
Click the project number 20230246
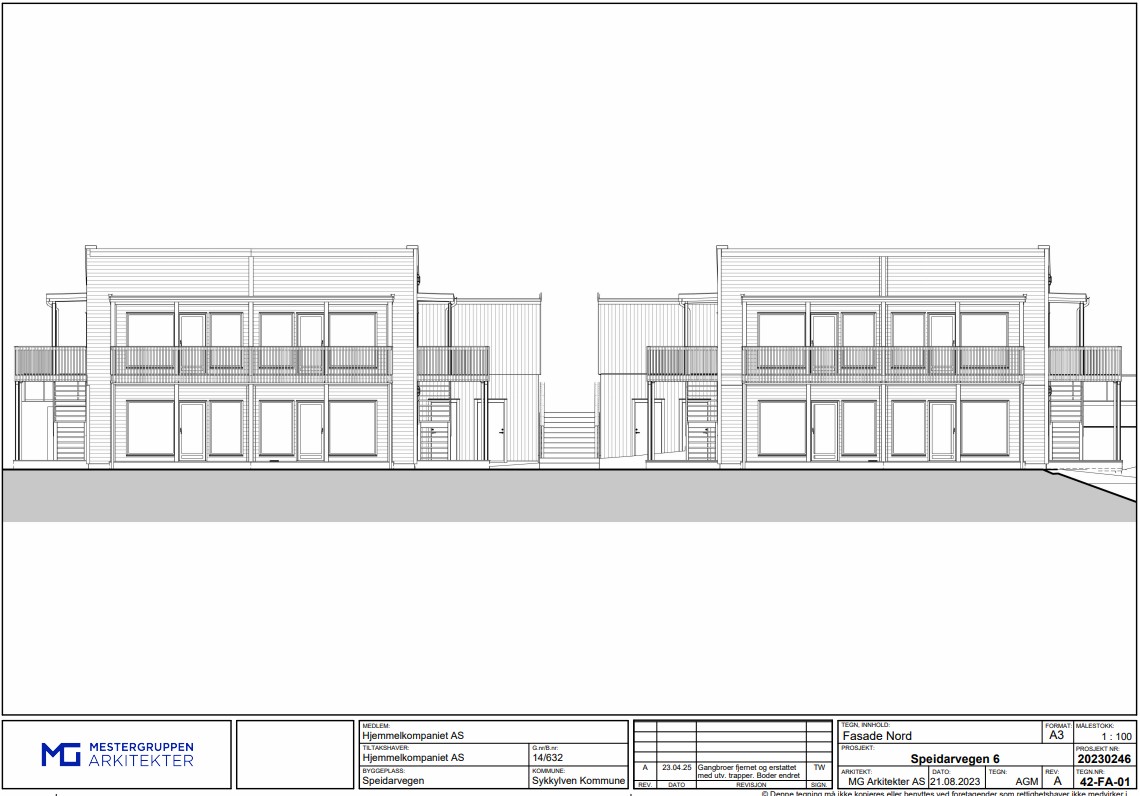1104,759
